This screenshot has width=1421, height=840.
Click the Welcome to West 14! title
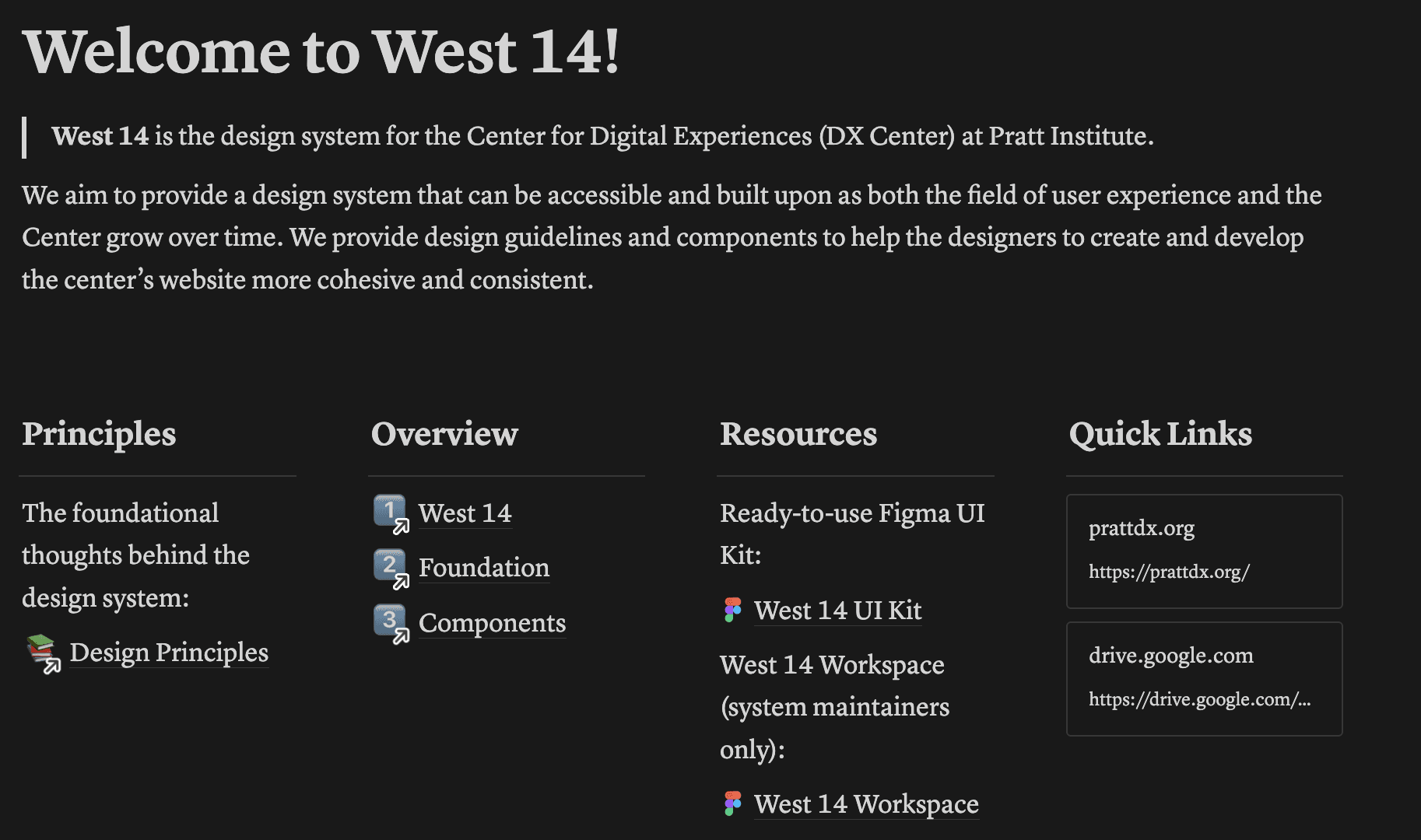click(321, 52)
